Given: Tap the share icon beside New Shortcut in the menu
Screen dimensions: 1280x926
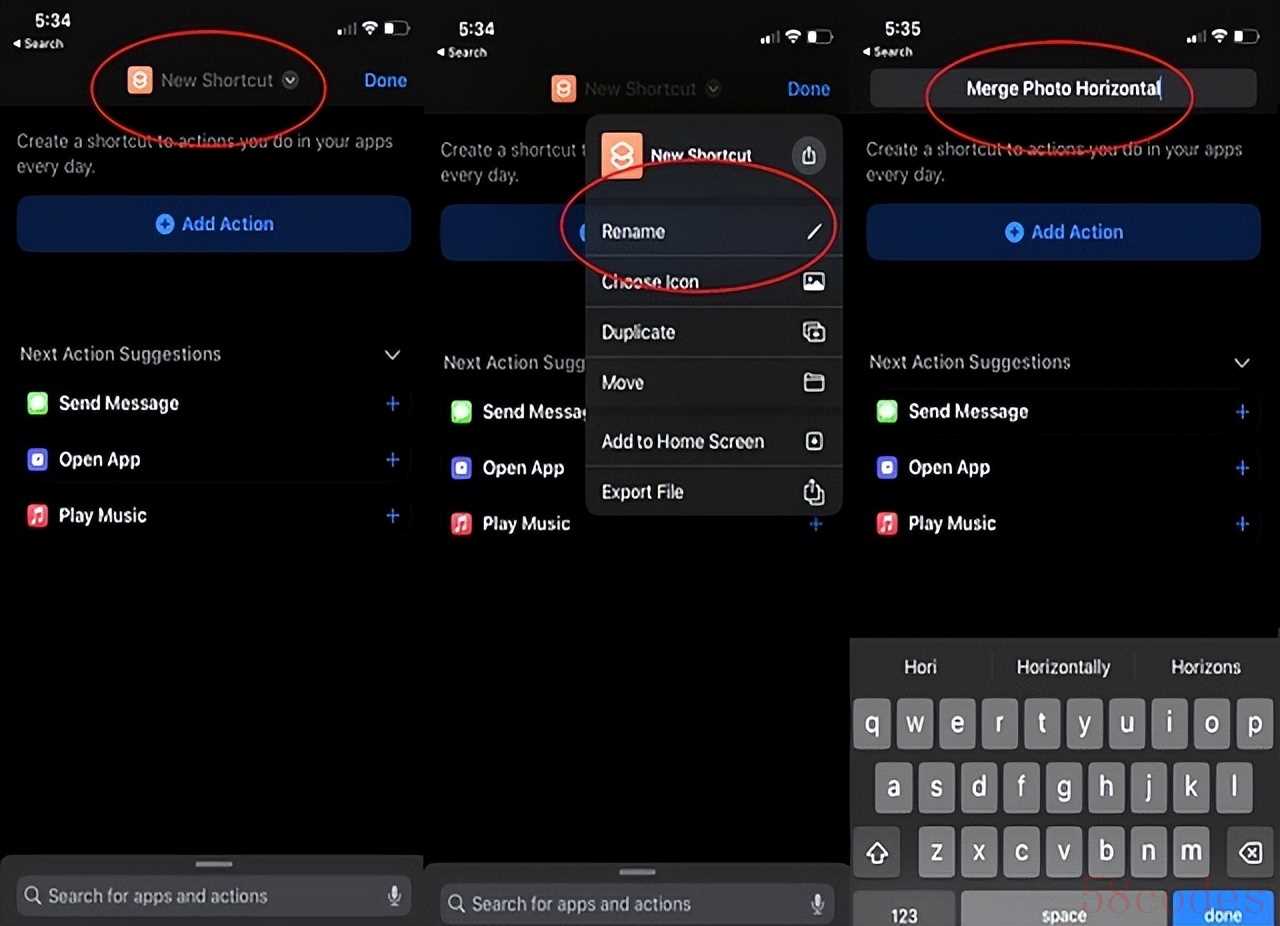Looking at the screenshot, I should (x=809, y=156).
